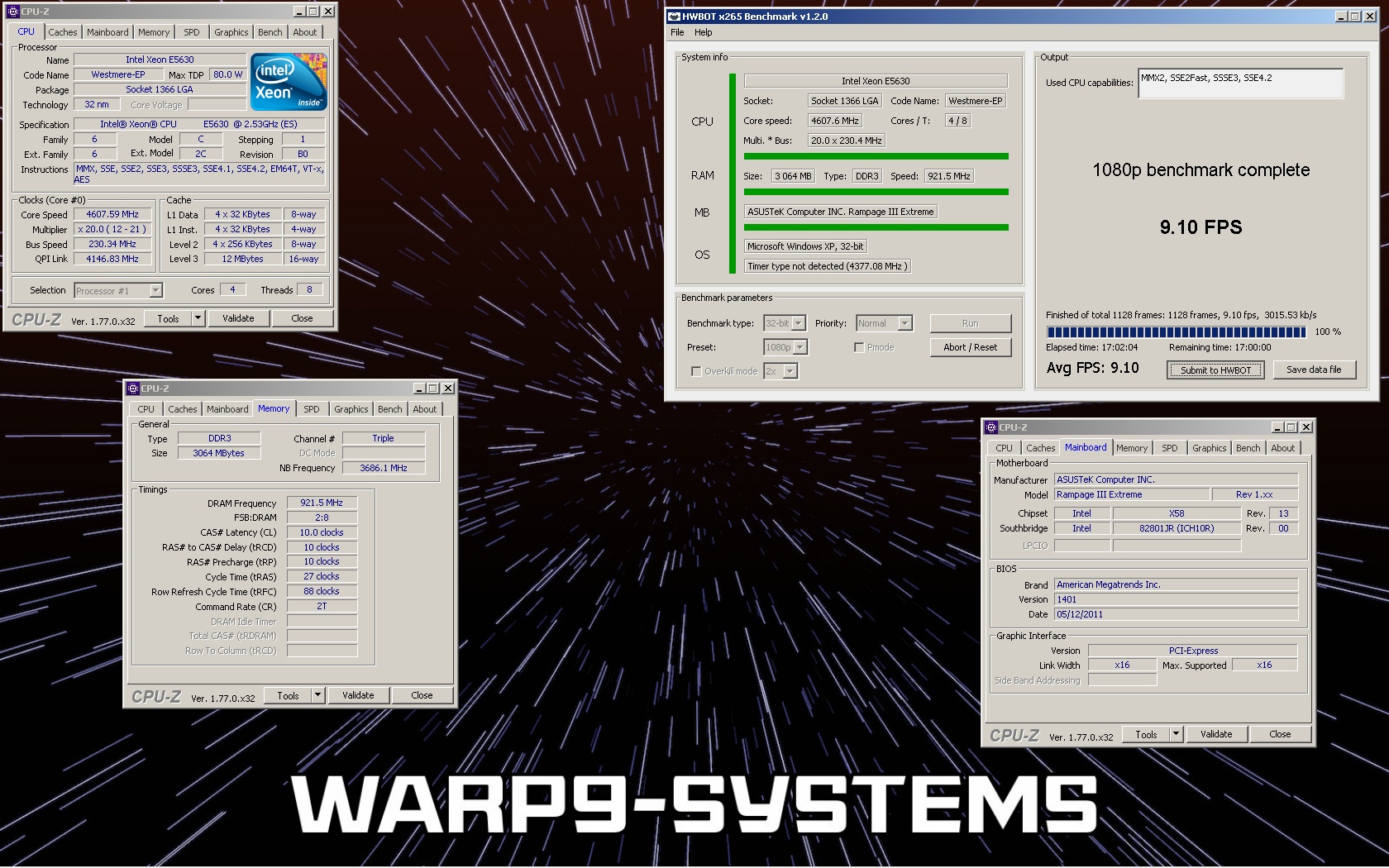Viewport: 1389px width, 868px height.
Task: Open the Processor #1 selection dropdown
Action: click(x=118, y=290)
